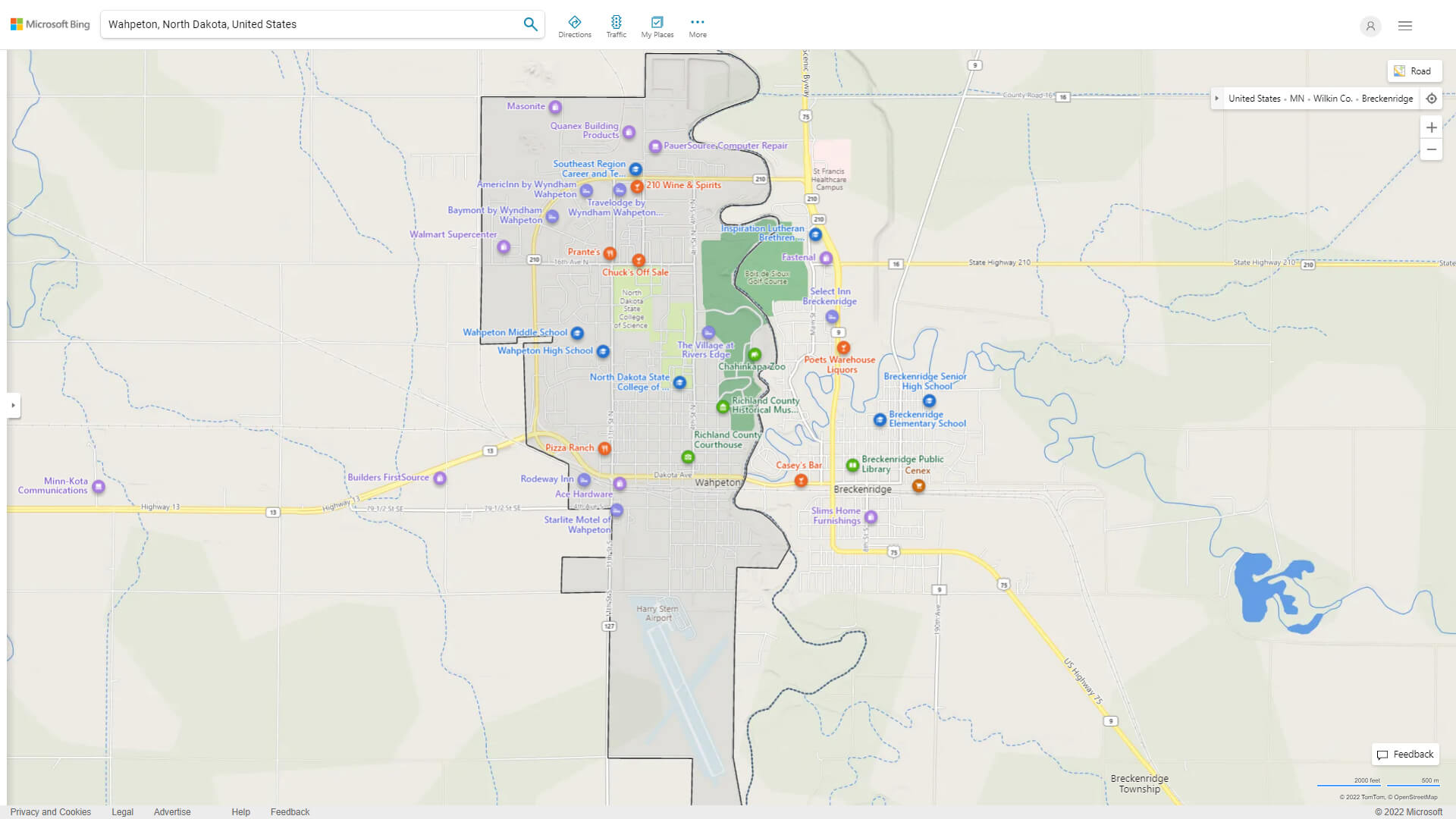Click the Richland County Courthouse marker
Viewport: 1456px width, 819px height.
(x=687, y=457)
